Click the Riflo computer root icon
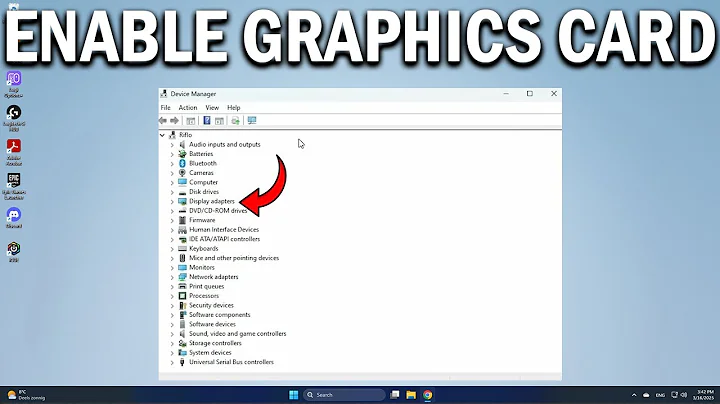This screenshot has height=404, width=720. point(173,135)
